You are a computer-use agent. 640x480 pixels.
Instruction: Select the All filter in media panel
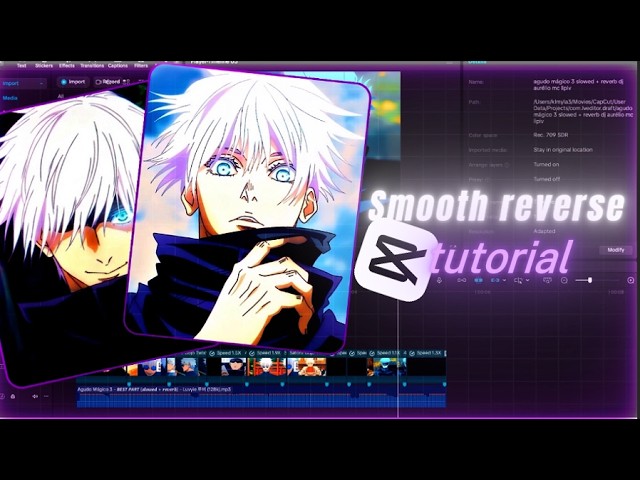click(x=61, y=96)
